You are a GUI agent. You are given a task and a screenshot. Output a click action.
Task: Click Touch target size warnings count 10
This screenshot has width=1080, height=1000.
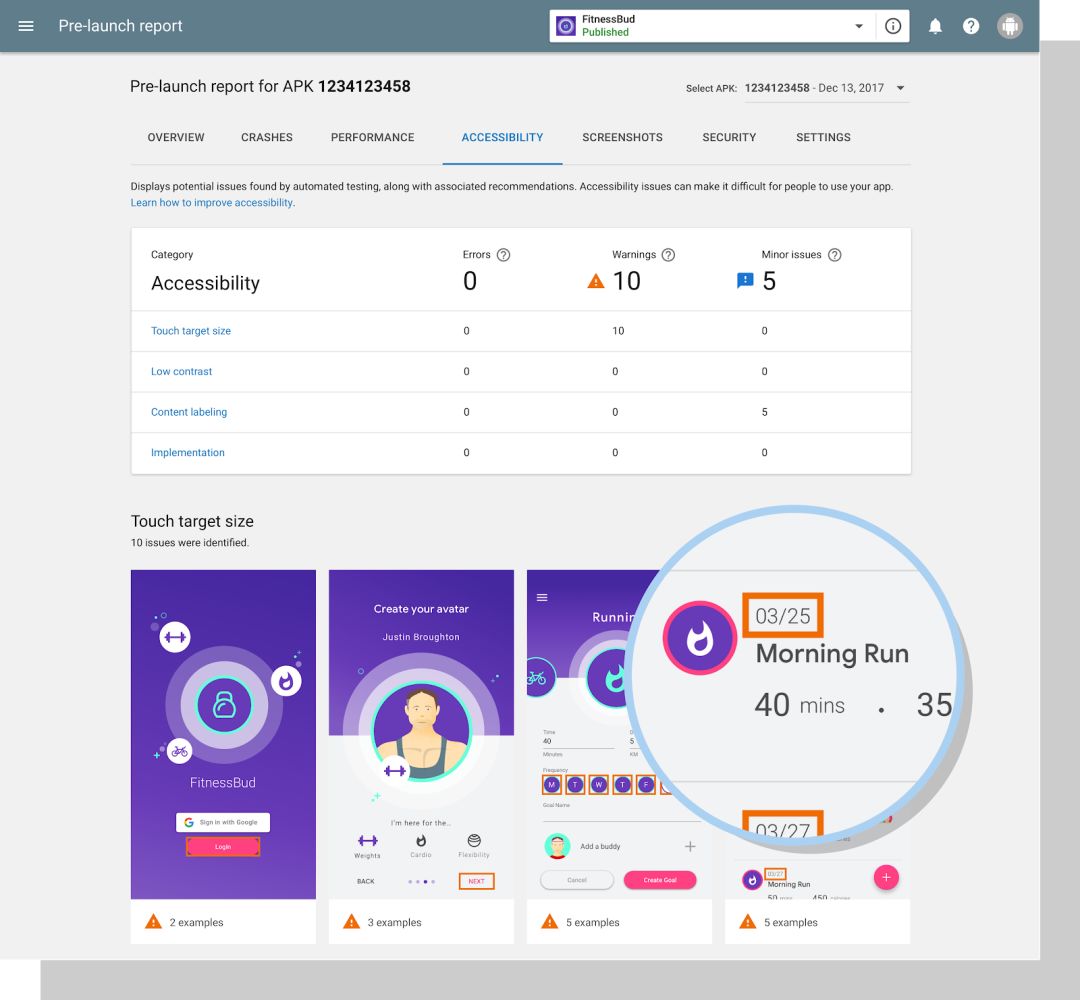tap(618, 331)
